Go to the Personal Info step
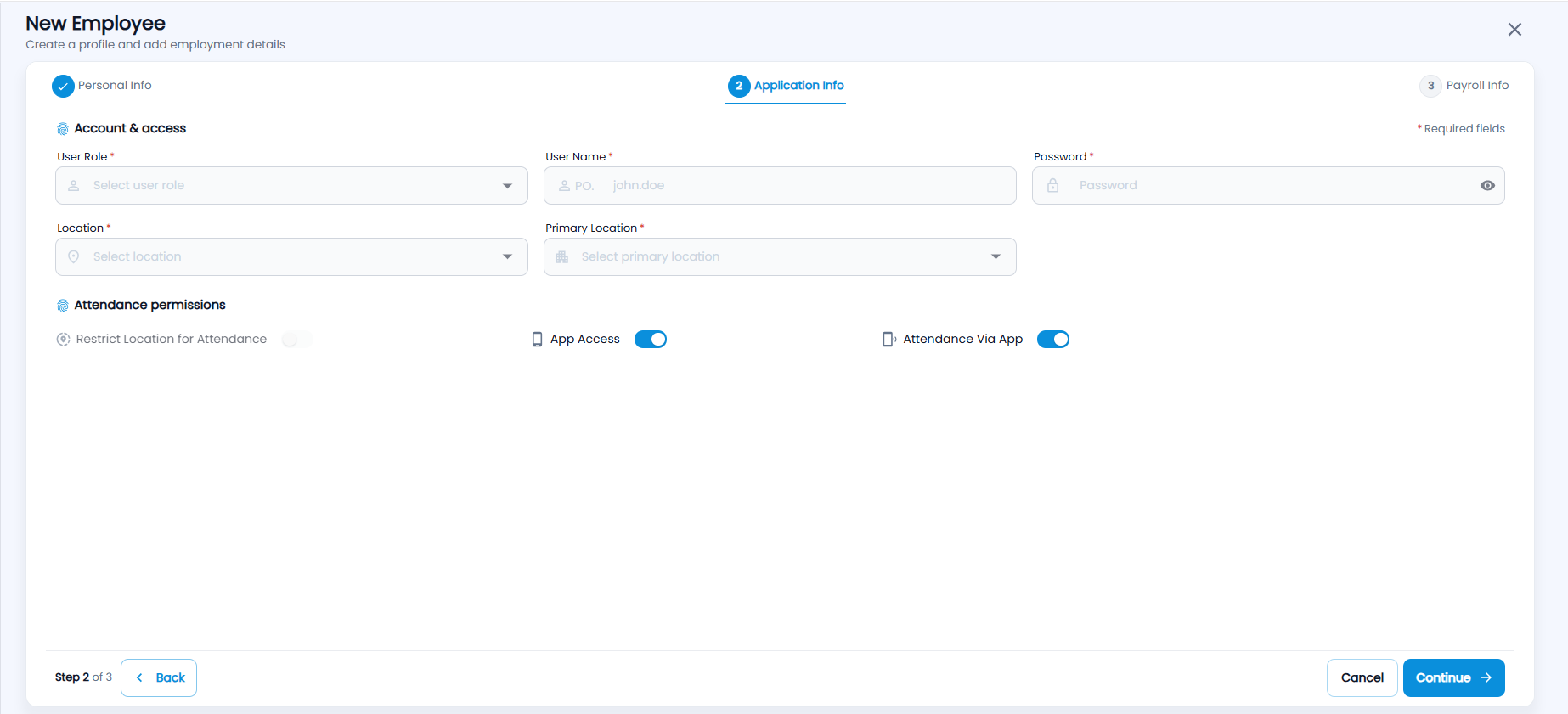The width and height of the screenshot is (1568, 714). point(102,86)
